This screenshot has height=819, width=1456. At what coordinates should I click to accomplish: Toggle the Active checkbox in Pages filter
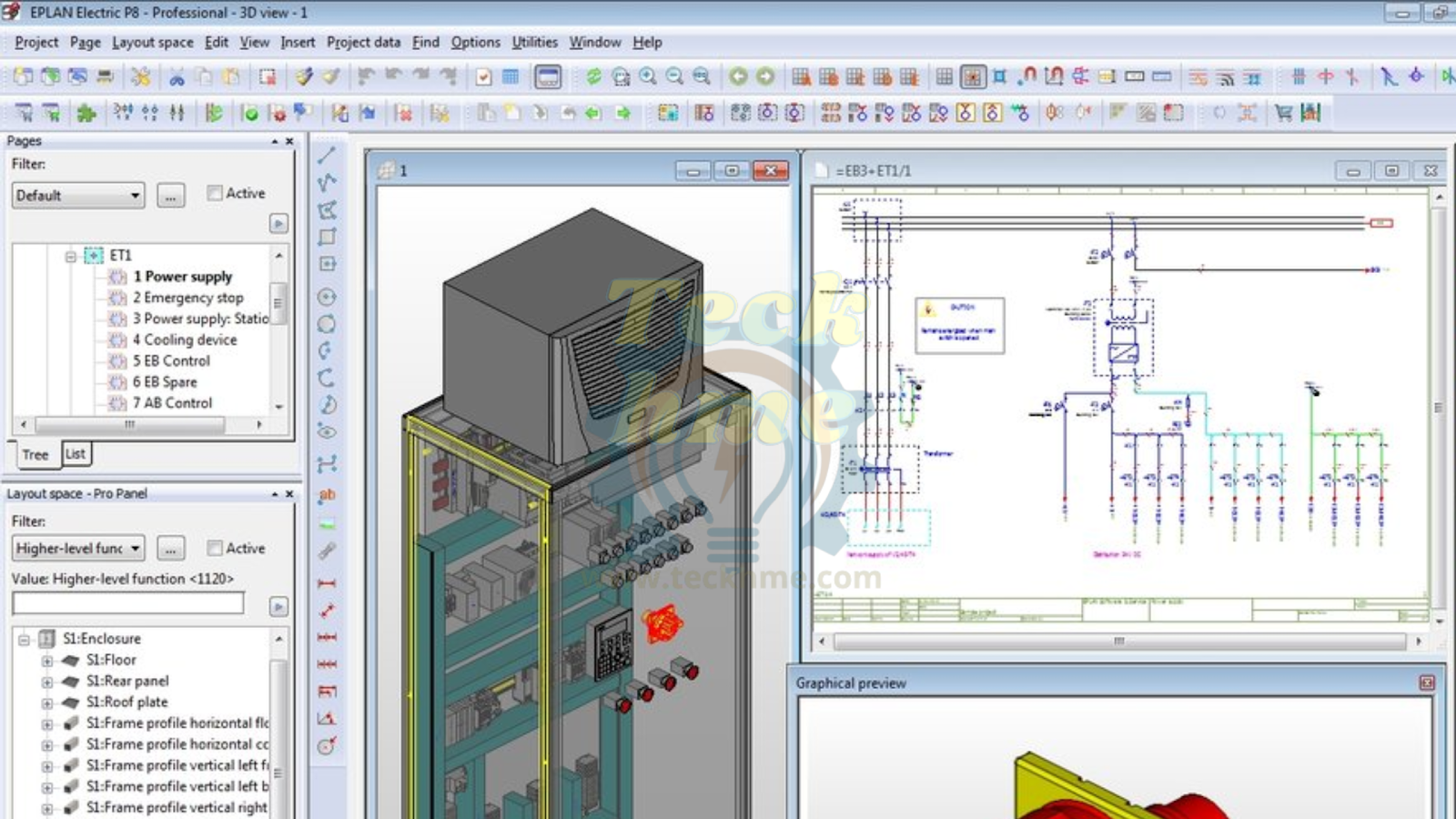click(x=215, y=193)
